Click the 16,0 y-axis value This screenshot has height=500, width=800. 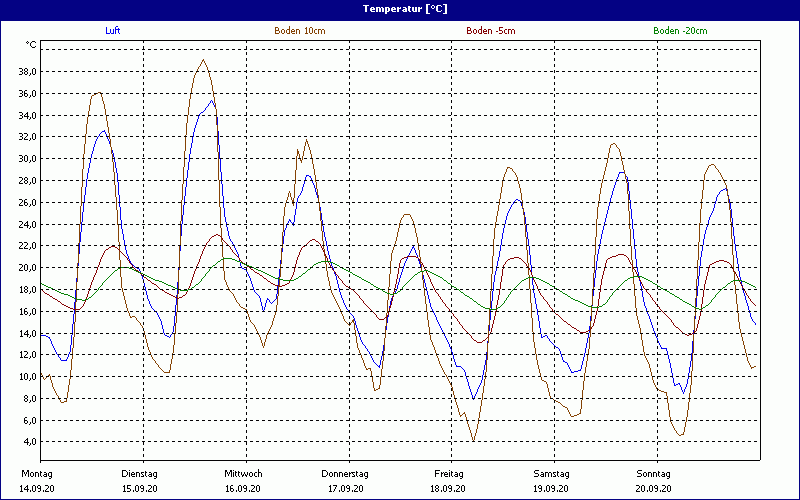point(27,312)
